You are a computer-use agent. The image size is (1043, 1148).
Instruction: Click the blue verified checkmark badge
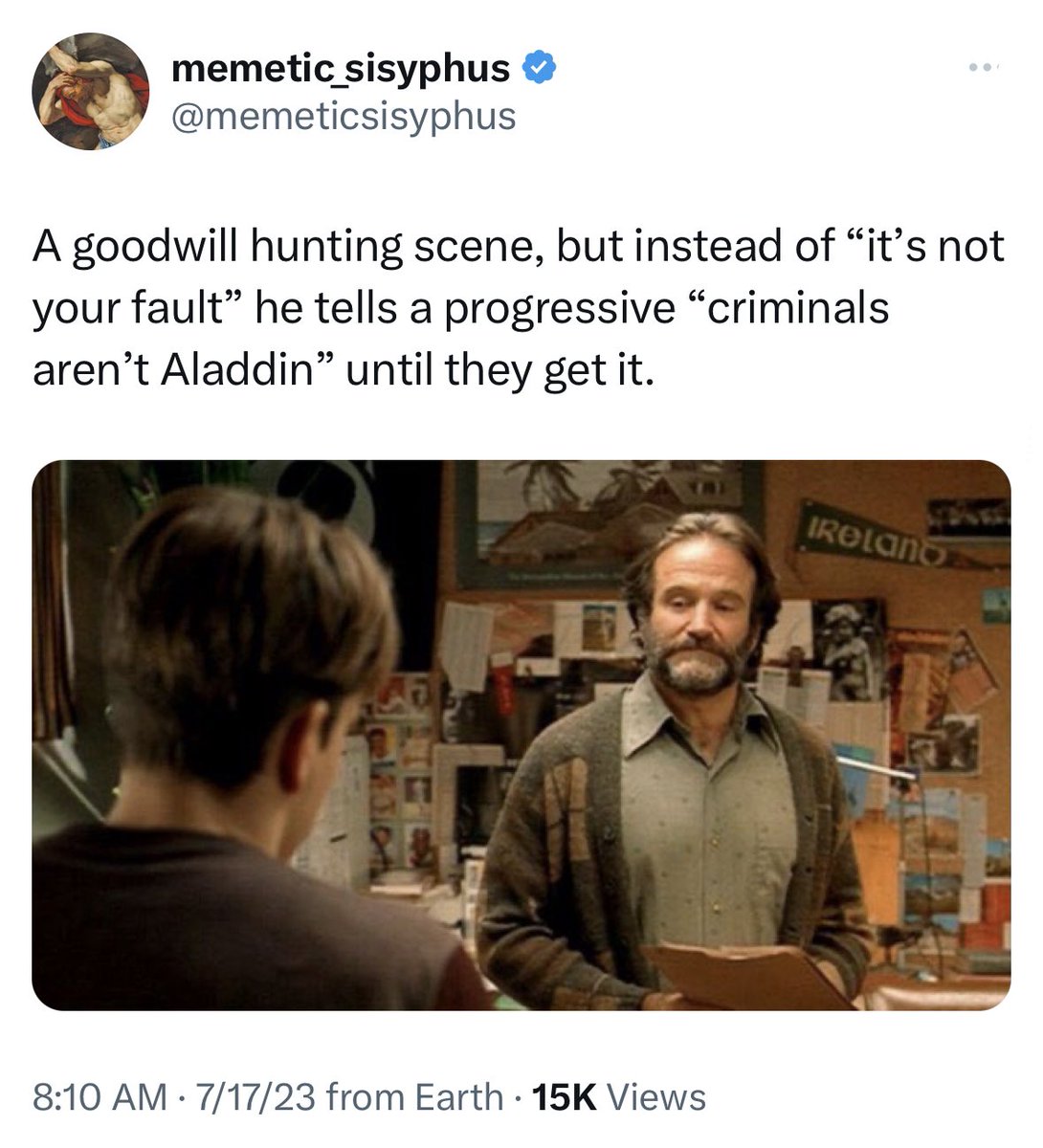539,69
